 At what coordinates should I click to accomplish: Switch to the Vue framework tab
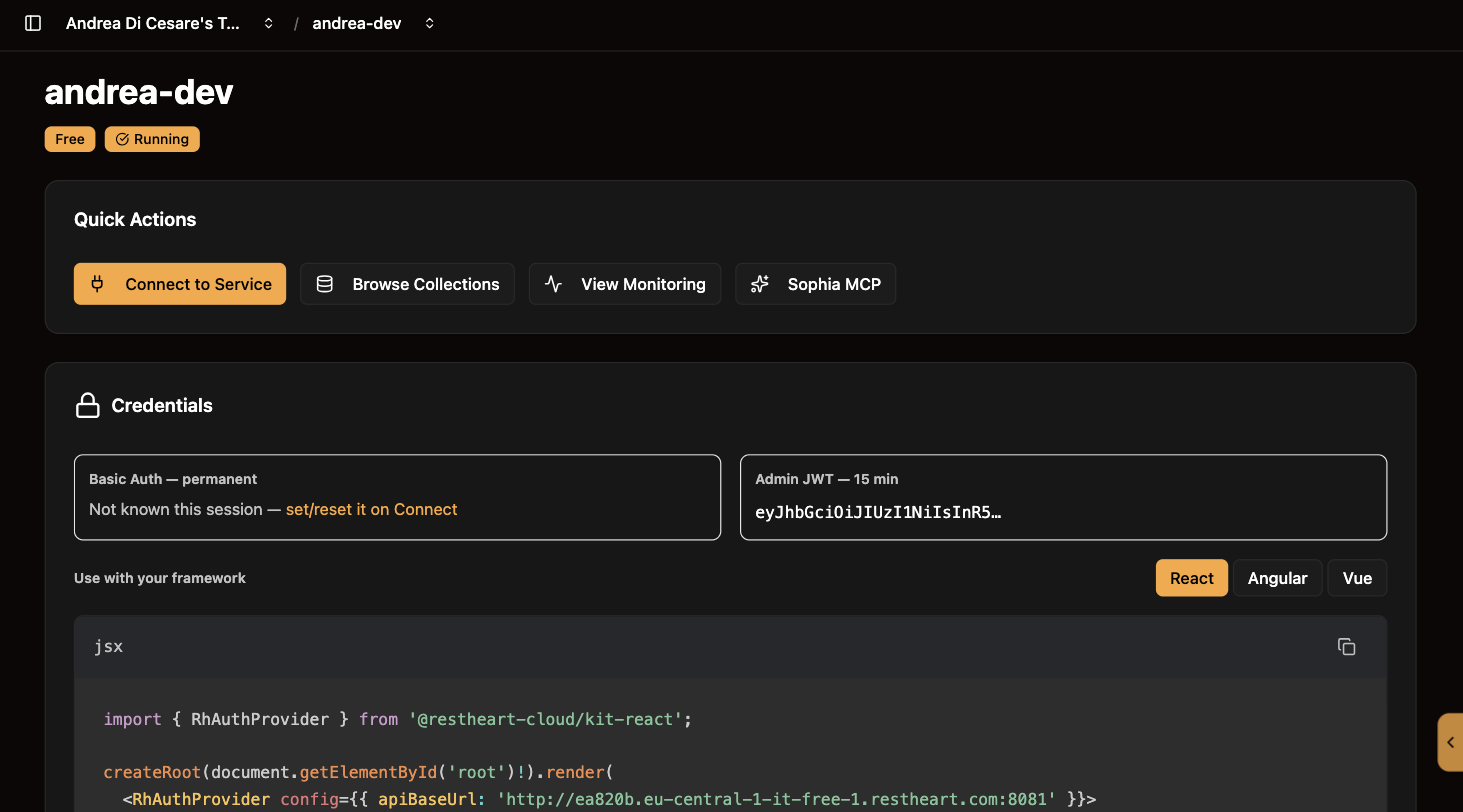pos(1357,578)
